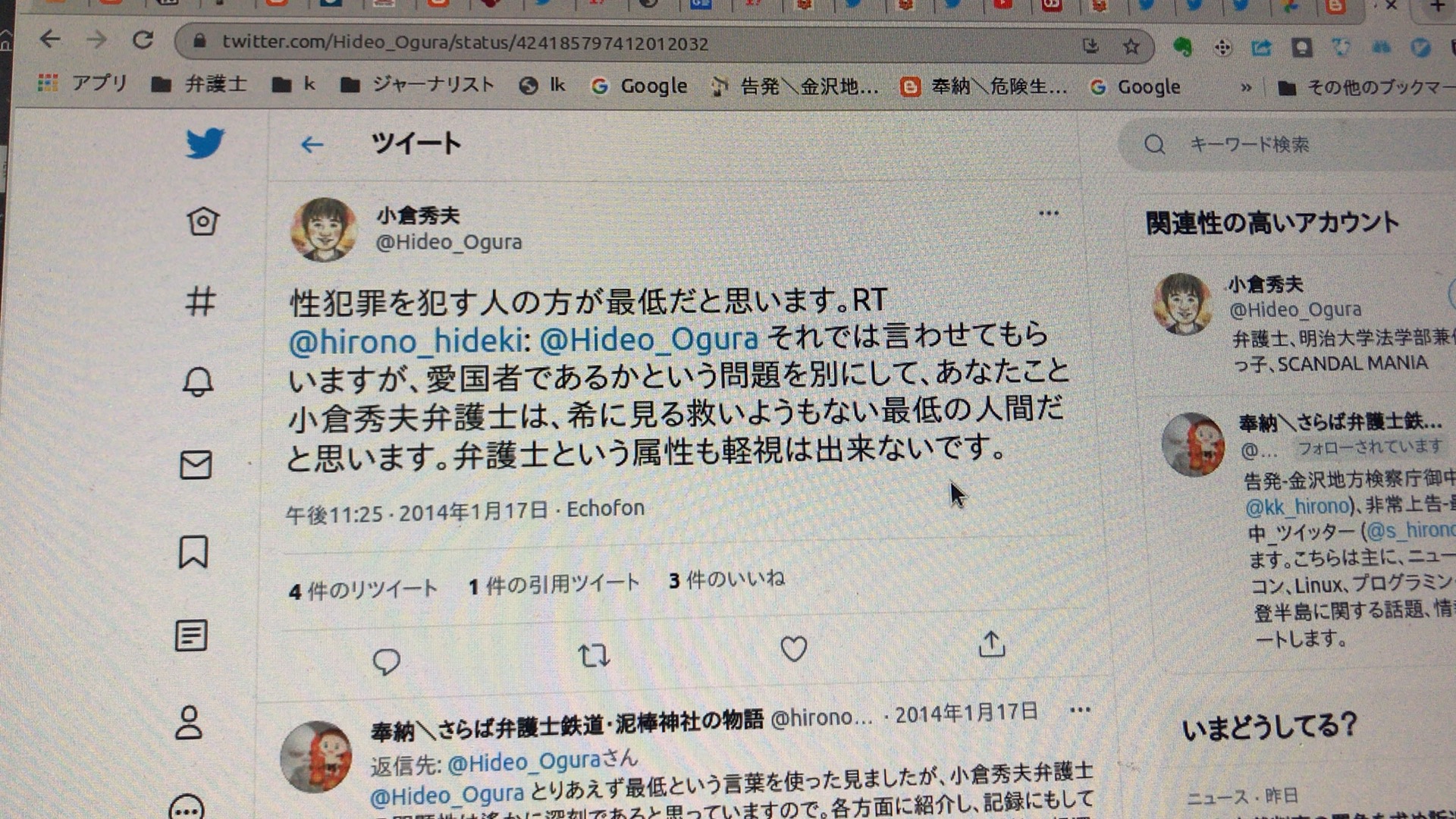Focus the キーワード検索 search field

(1289, 144)
